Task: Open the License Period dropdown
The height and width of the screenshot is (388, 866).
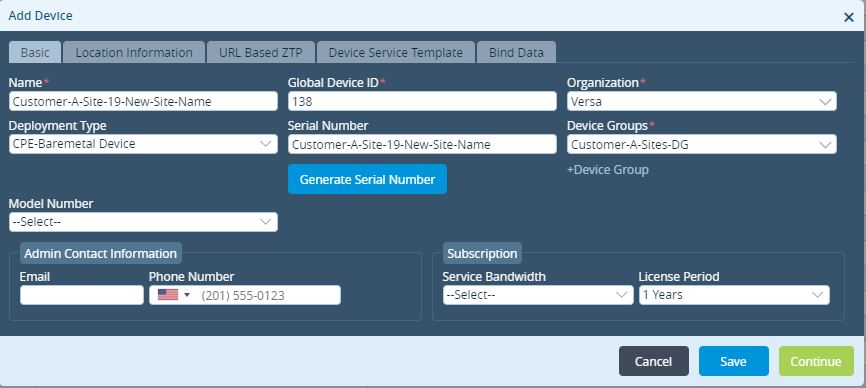Action: click(734, 295)
